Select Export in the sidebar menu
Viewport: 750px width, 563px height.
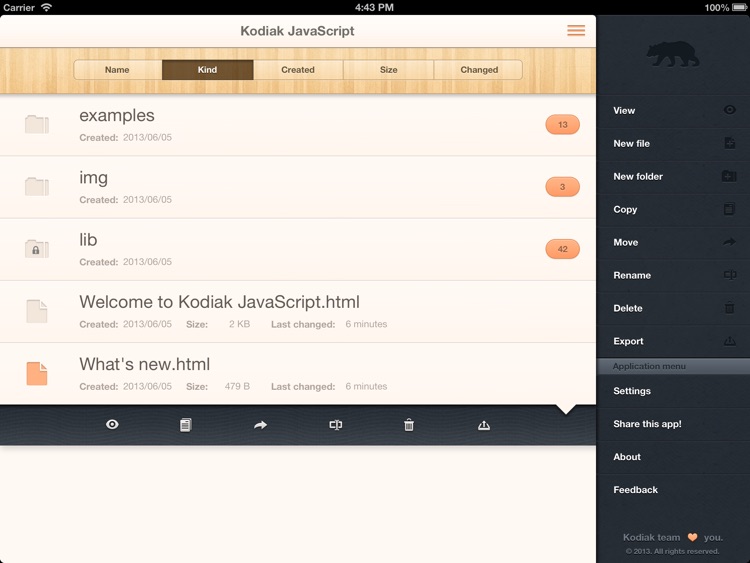coord(673,342)
